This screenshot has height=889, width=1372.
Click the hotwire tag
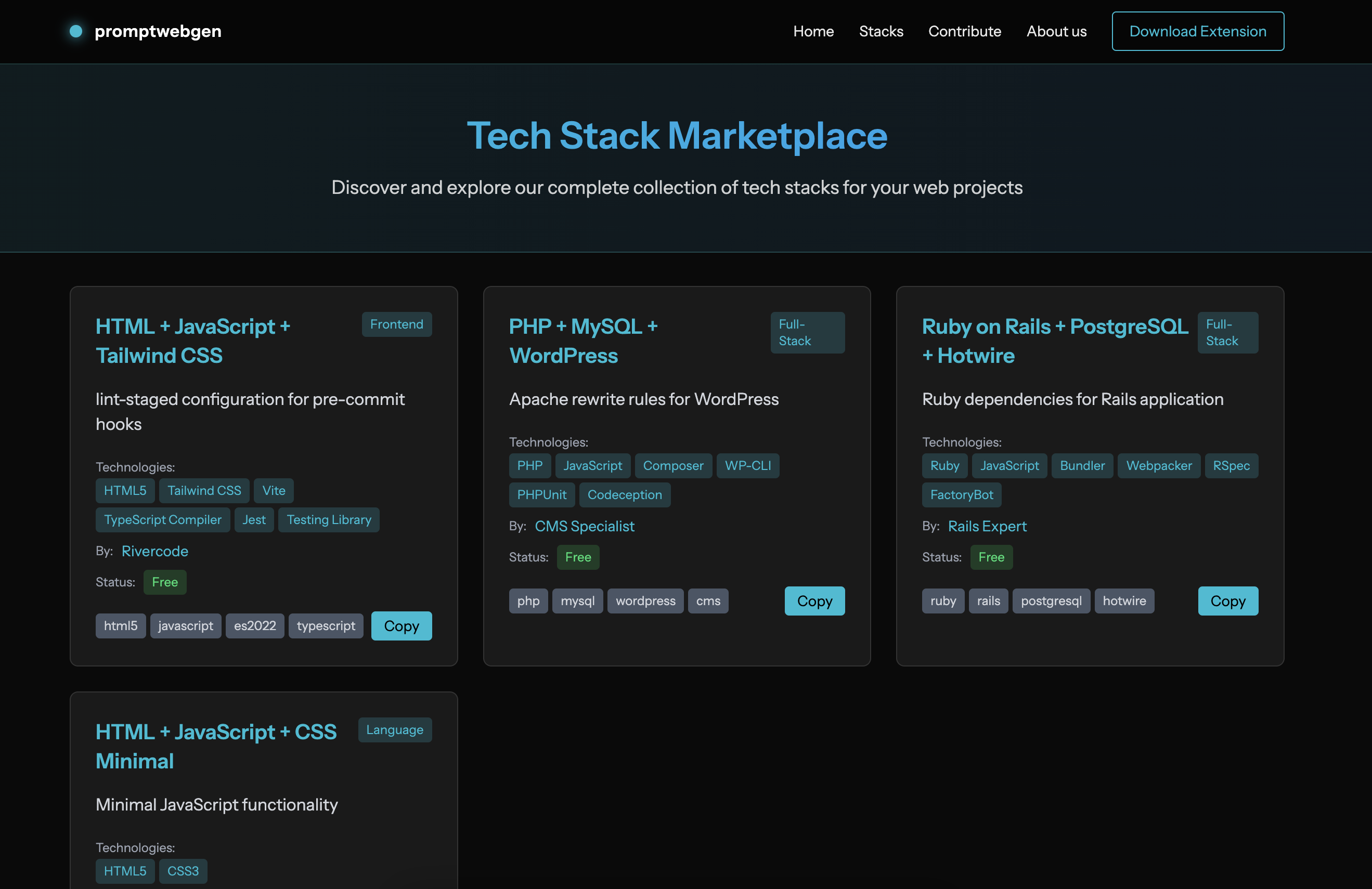point(1124,601)
